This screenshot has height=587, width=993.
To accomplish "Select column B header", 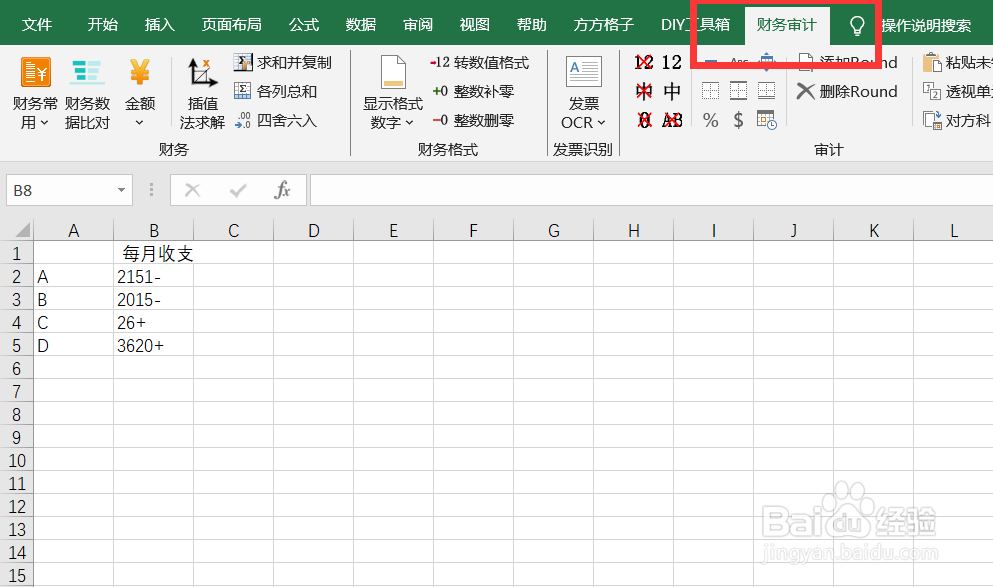I will [x=154, y=230].
